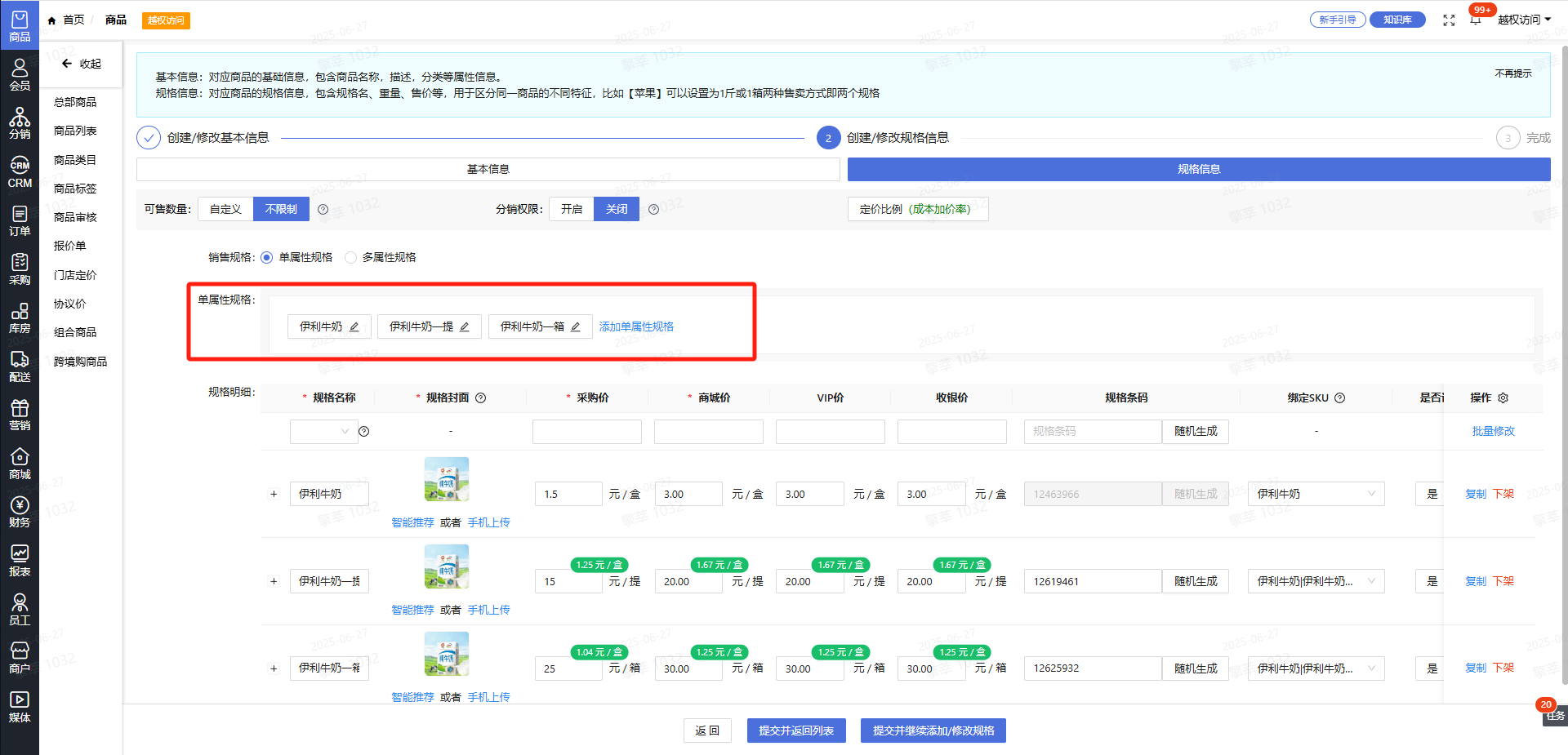Viewport: 1568px width, 755px height.
Task: Open 门店定价 menu item
Action: tap(75, 275)
